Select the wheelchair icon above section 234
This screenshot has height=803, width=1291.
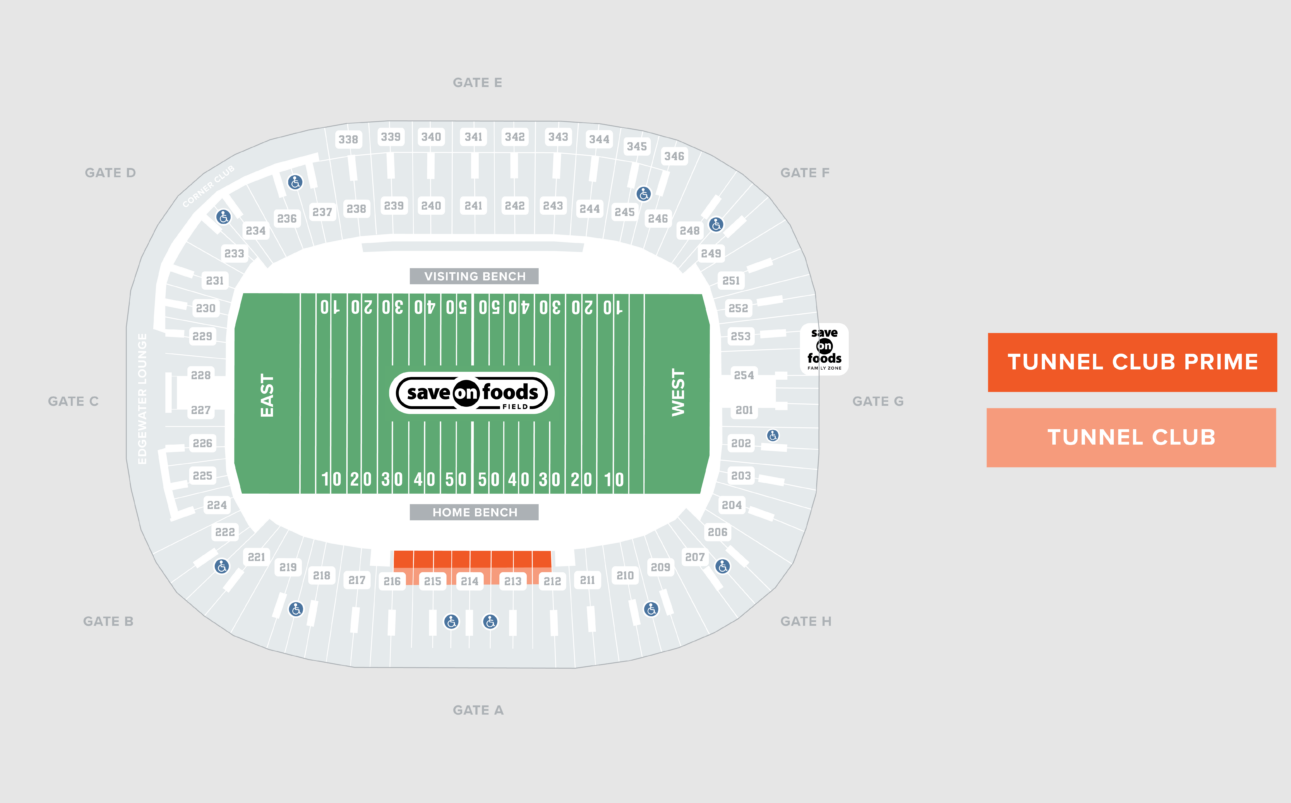pos(224,217)
